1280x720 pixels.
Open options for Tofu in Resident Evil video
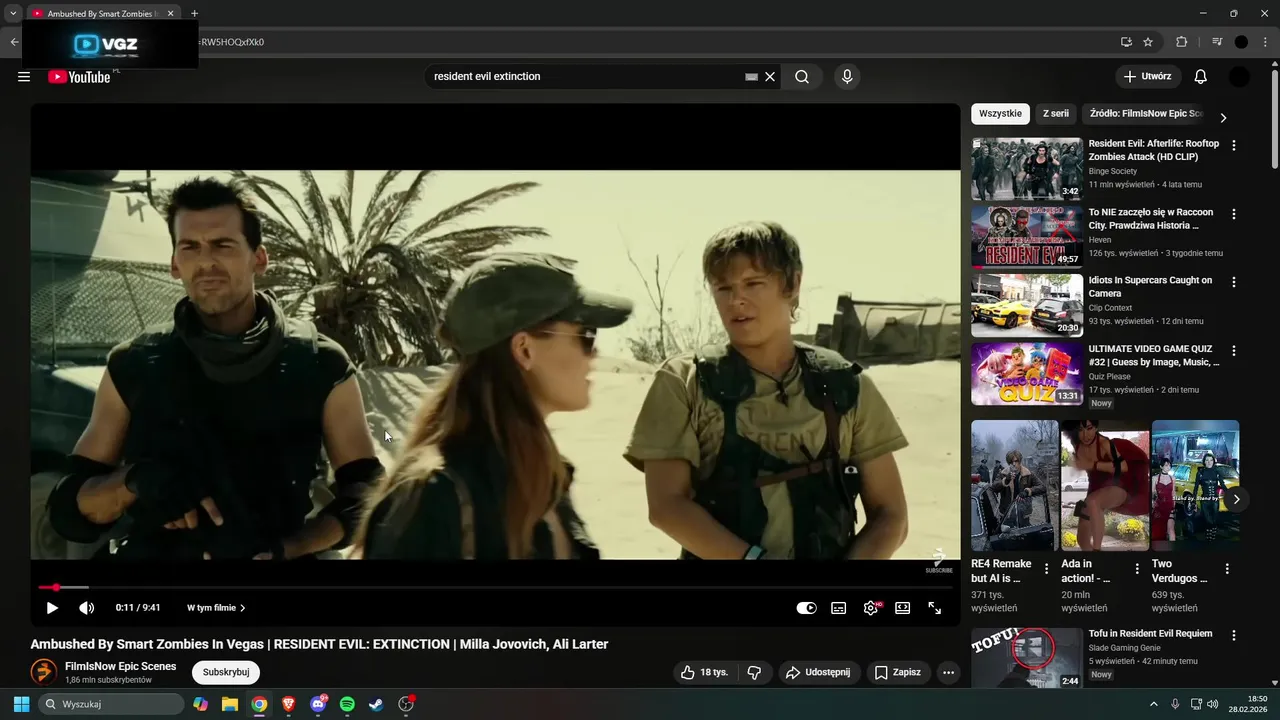pos(1234,635)
